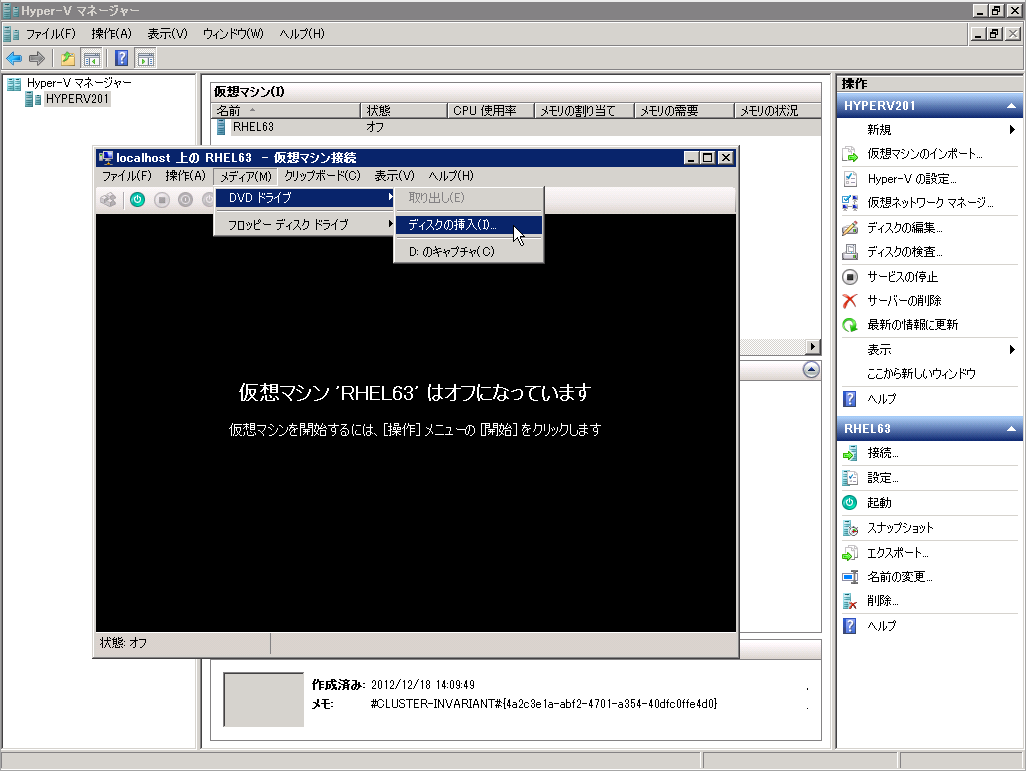Choose ディスクの挿入 from the DVD submenu
The height and width of the screenshot is (771, 1026).
click(469, 224)
